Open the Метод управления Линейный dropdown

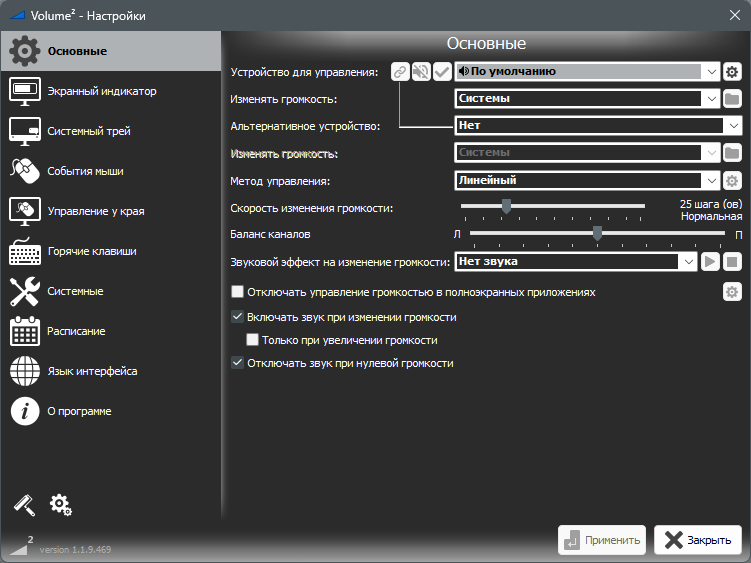[x=587, y=181]
